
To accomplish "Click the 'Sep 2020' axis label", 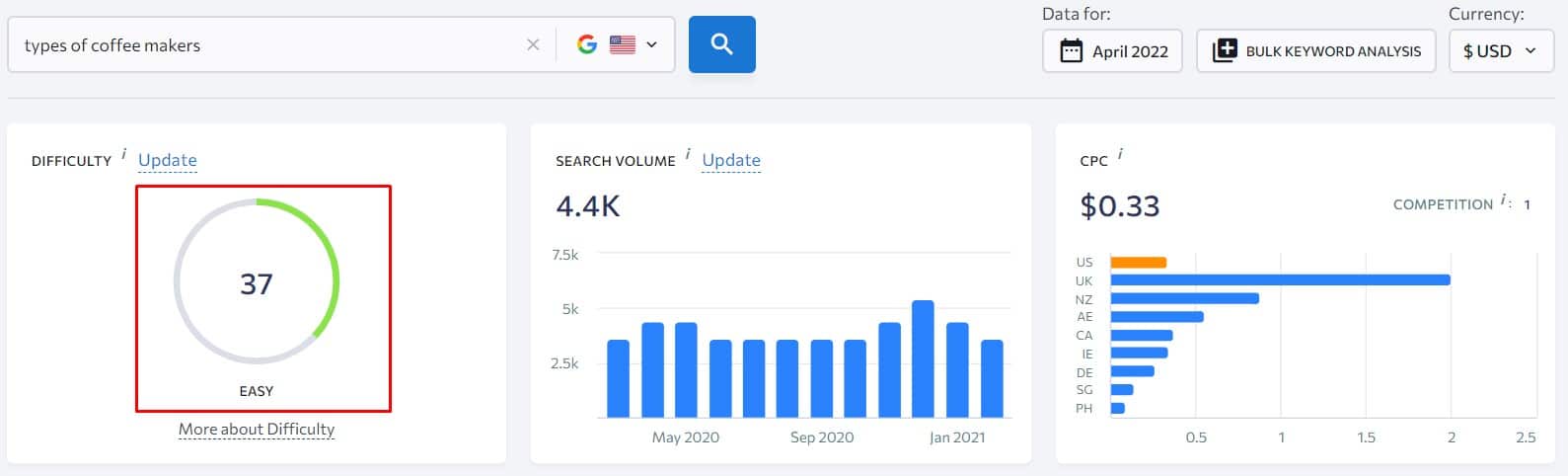I will (822, 437).
